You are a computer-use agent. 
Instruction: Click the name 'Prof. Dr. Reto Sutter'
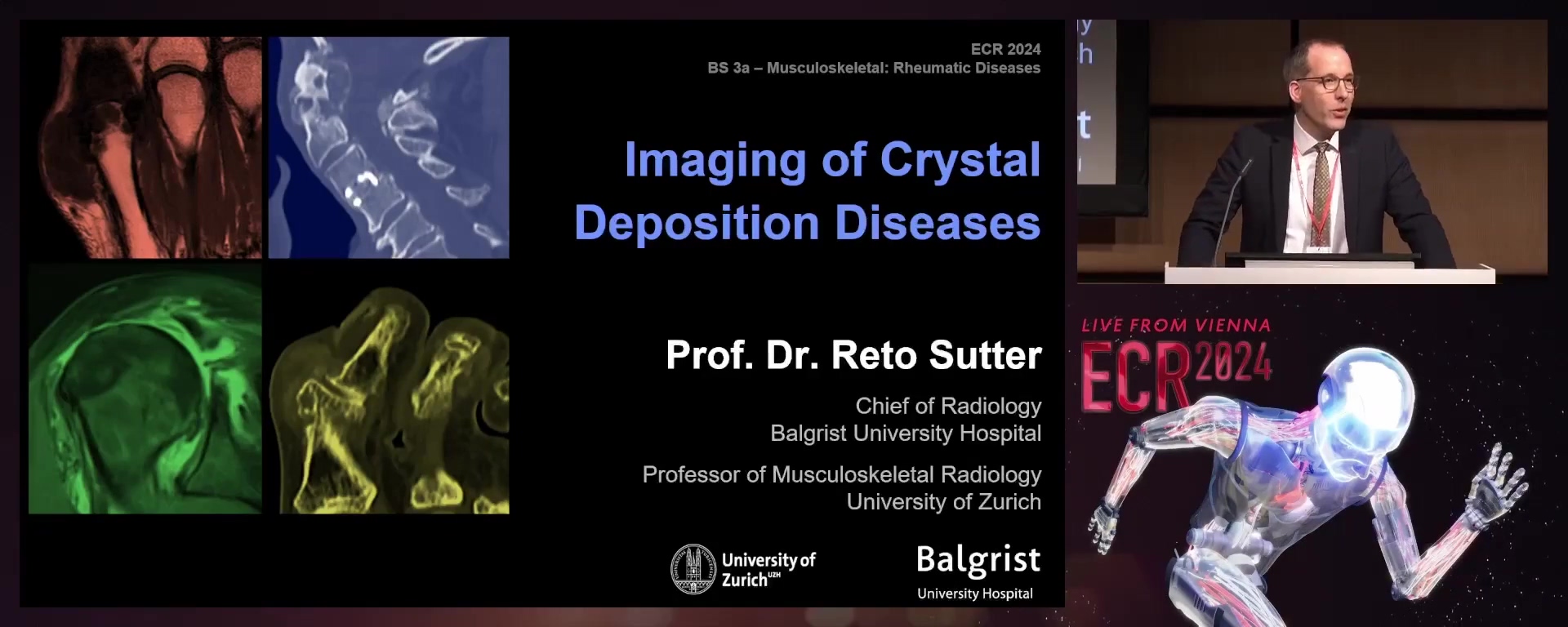[853, 355]
